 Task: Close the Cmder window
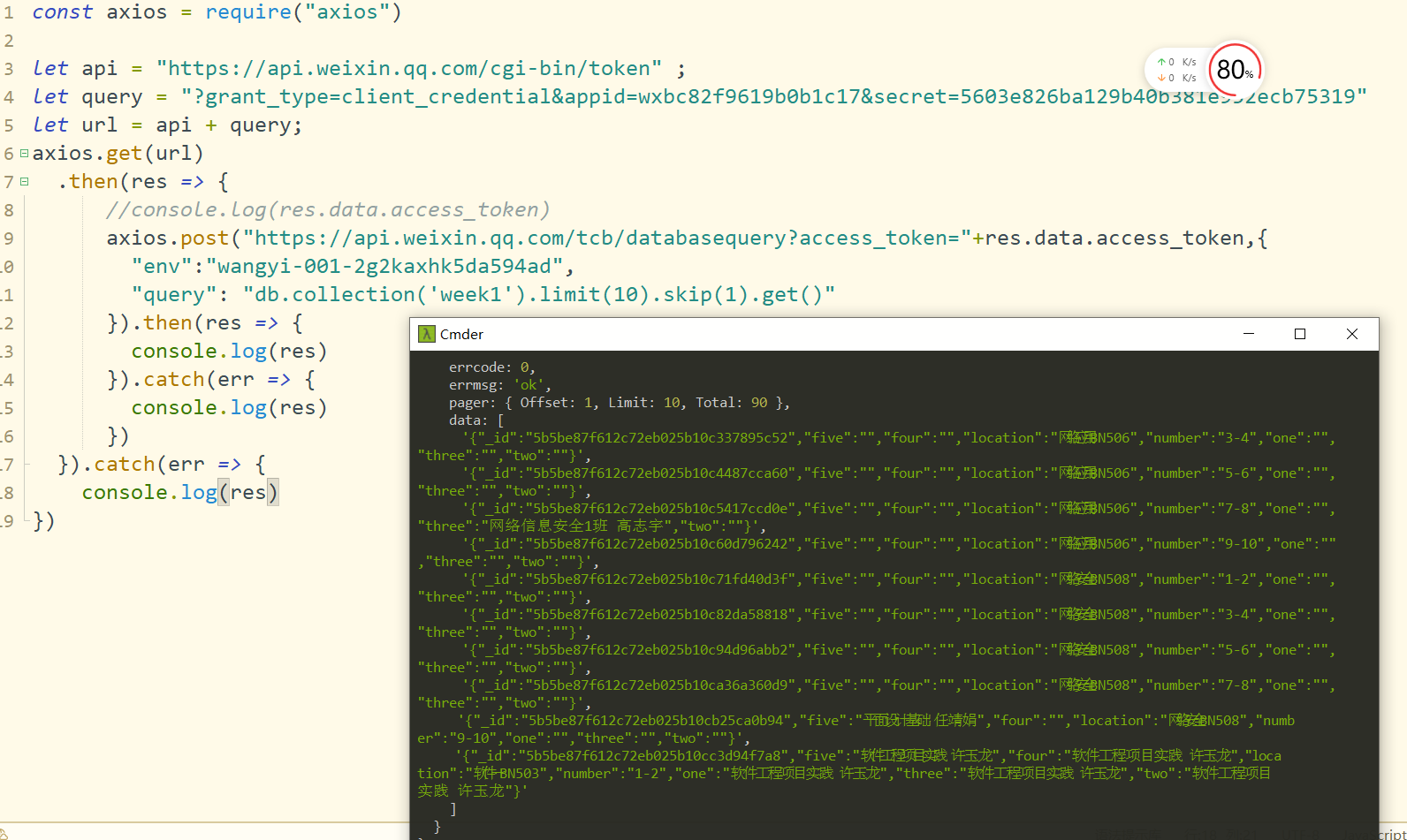1352,334
